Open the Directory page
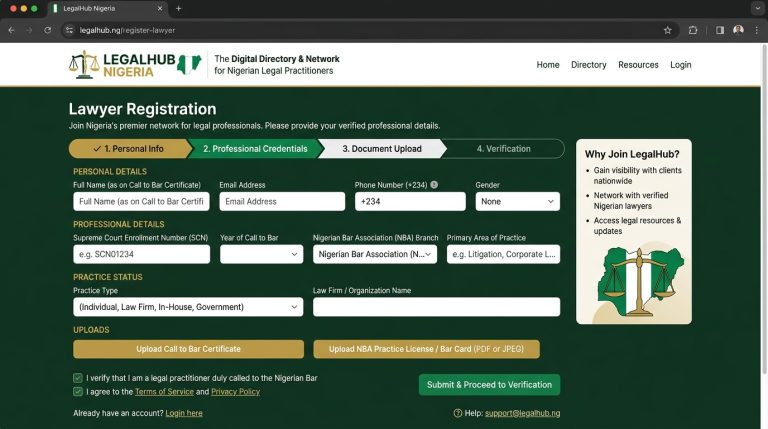 588,65
